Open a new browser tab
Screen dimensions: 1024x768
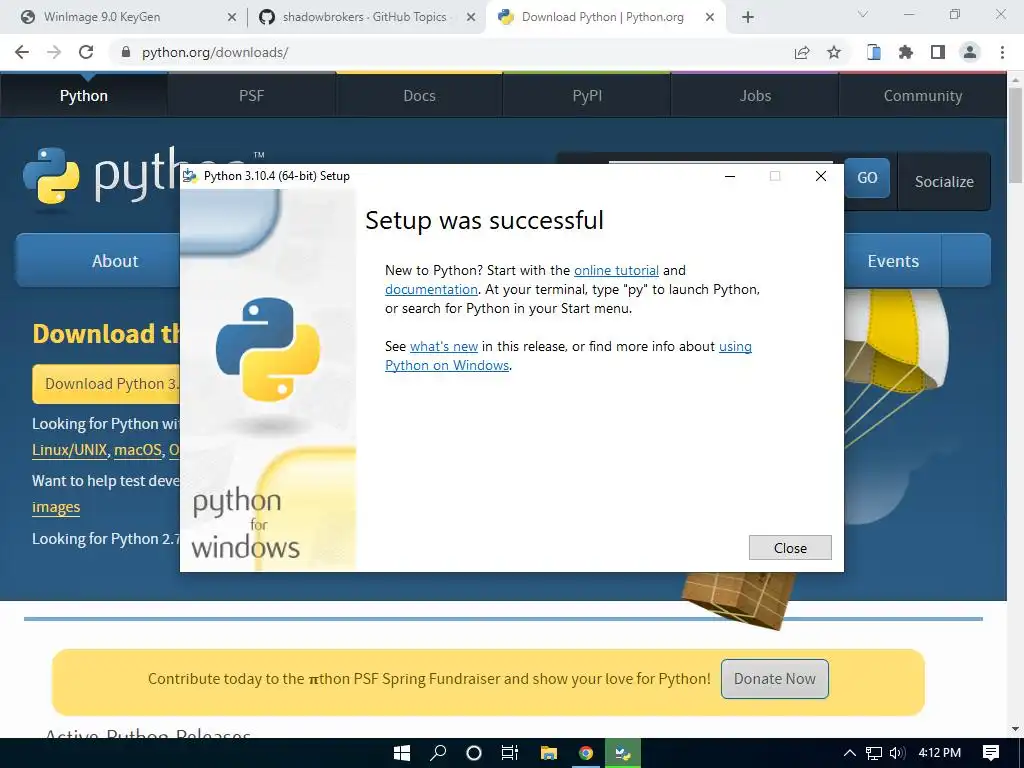[748, 17]
